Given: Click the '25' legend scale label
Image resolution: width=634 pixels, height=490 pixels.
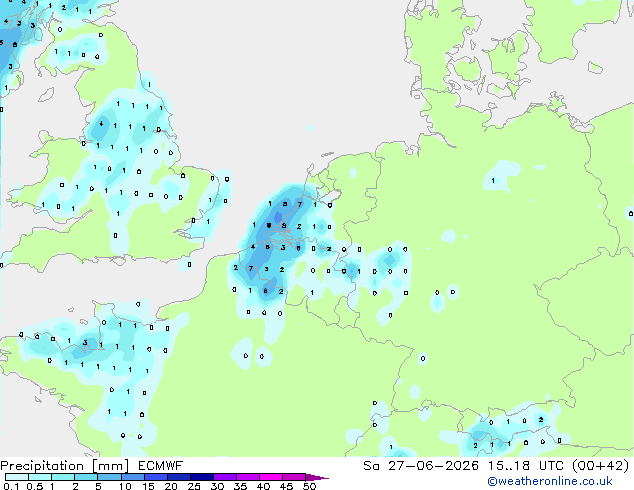Looking at the screenshot, I should tap(194, 486).
